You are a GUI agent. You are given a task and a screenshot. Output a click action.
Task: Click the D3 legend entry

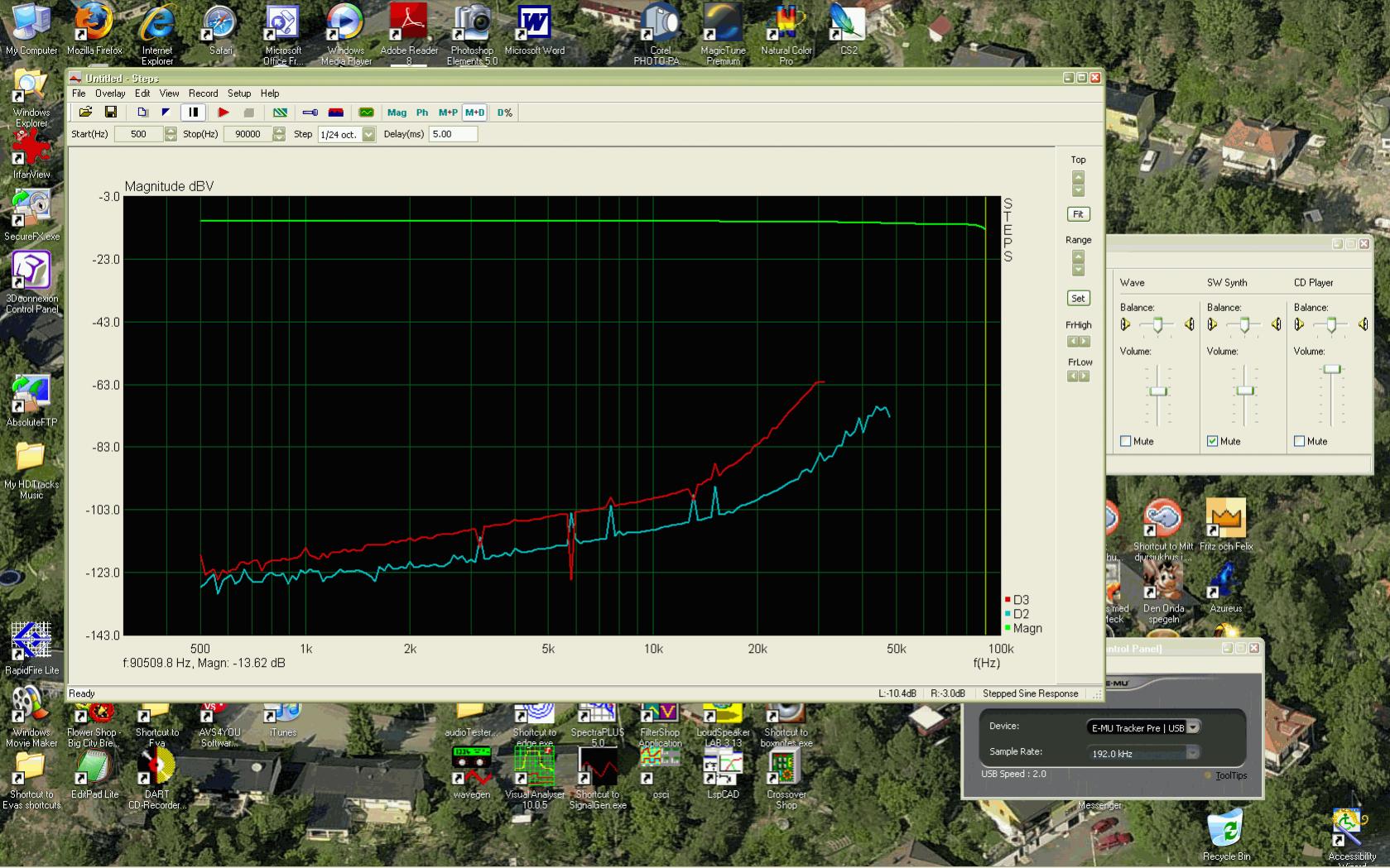(1017, 600)
